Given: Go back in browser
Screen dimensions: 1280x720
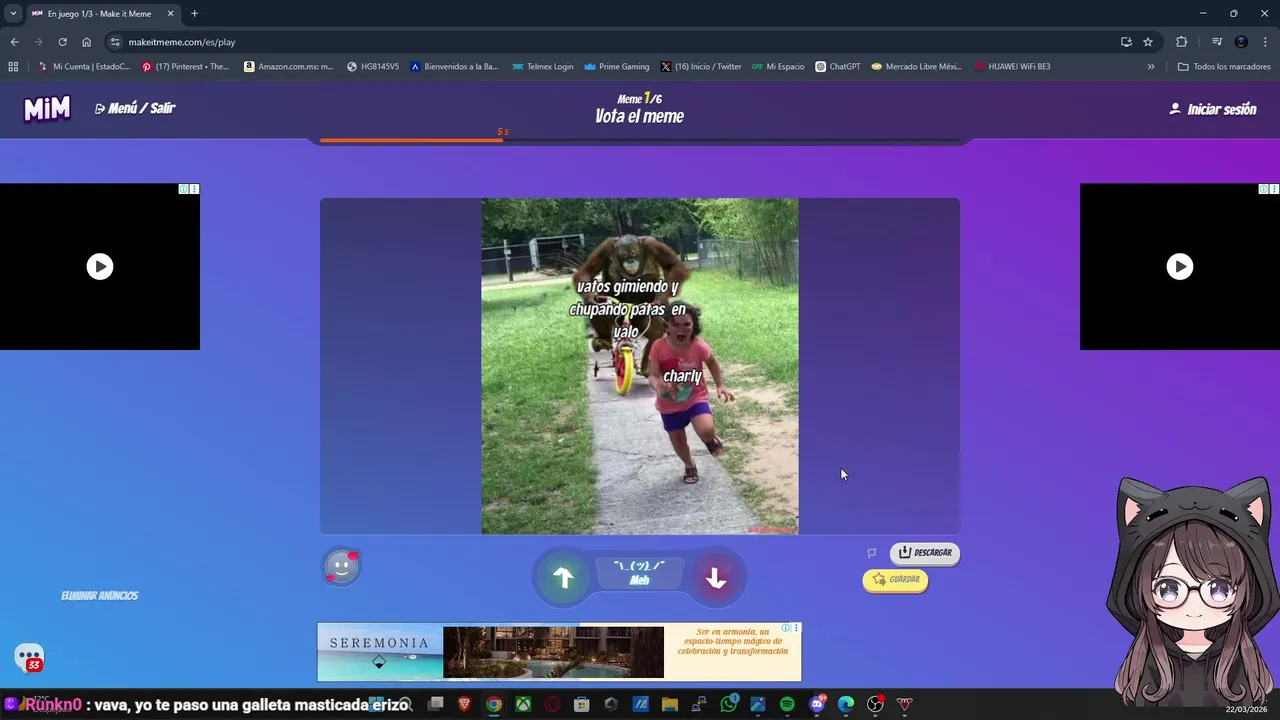Looking at the screenshot, I should click(x=14, y=42).
